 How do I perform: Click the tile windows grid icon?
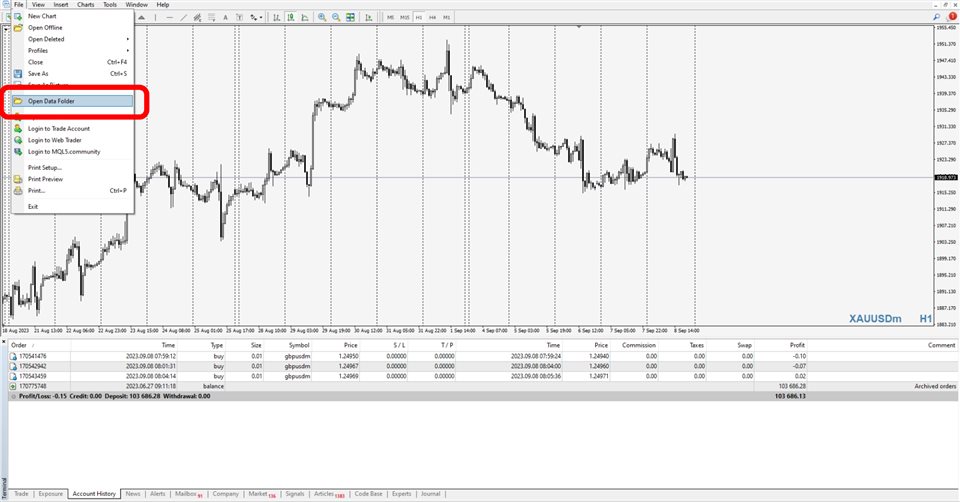pos(350,17)
